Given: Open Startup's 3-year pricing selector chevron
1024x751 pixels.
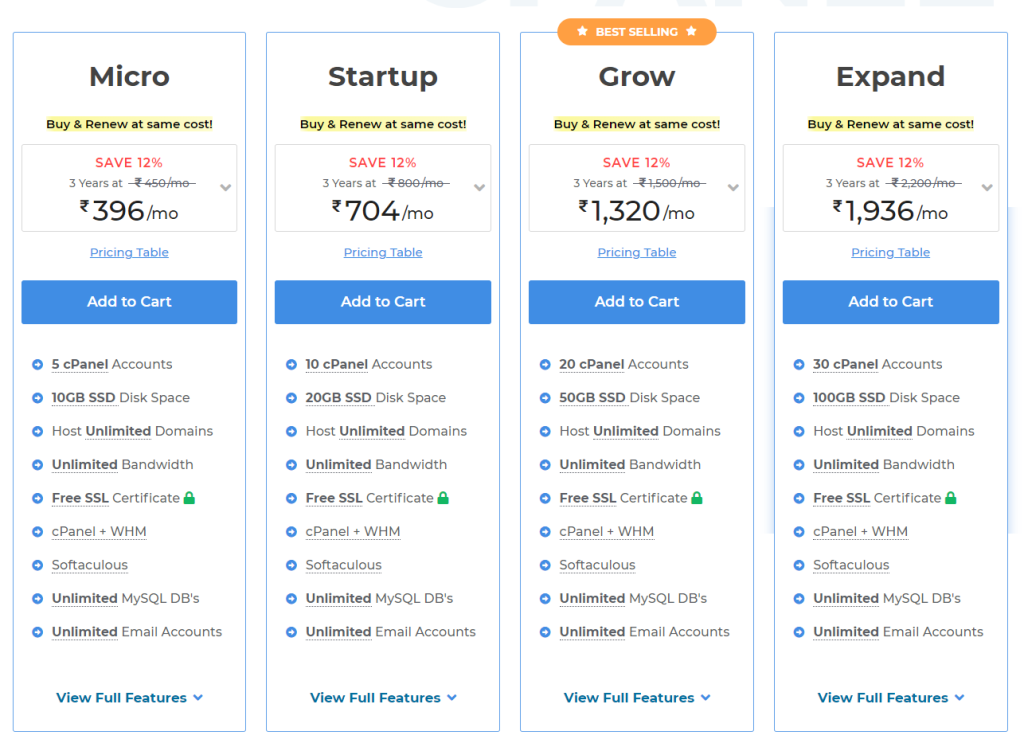Looking at the screenshot, I should pyautogui.click(x=480, y=187).
